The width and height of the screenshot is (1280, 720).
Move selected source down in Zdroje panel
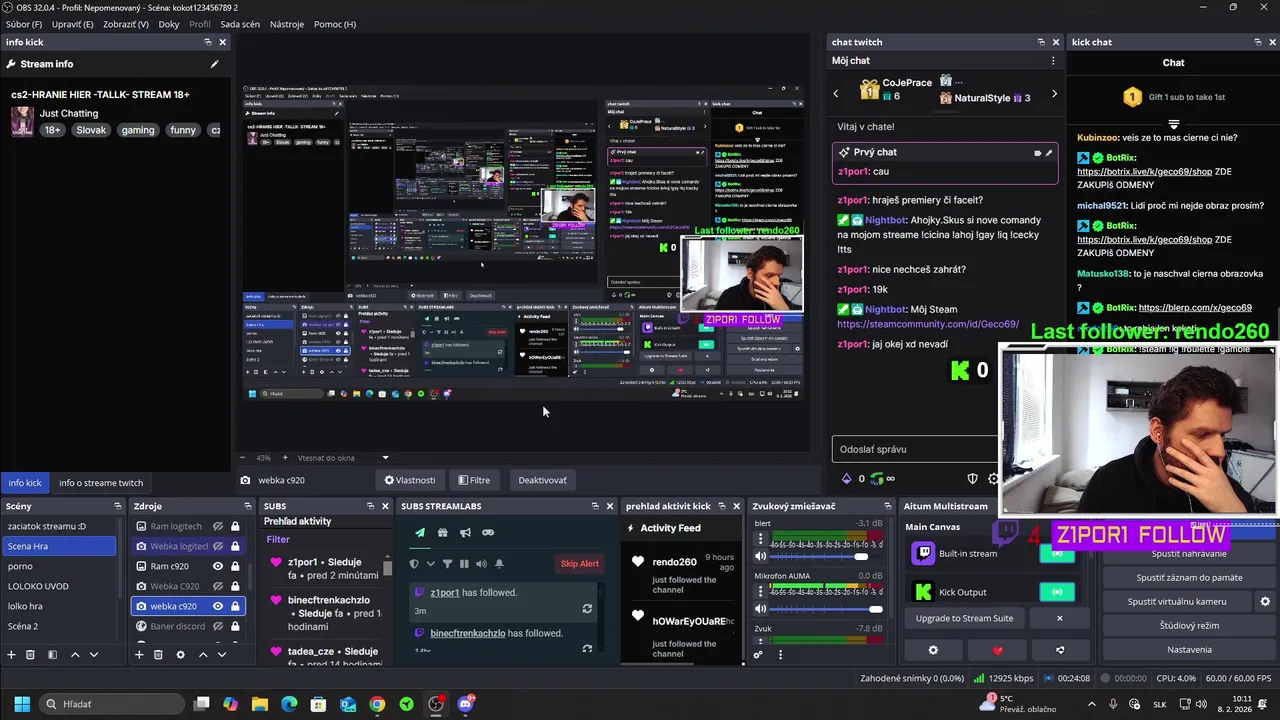click(222, 654)
